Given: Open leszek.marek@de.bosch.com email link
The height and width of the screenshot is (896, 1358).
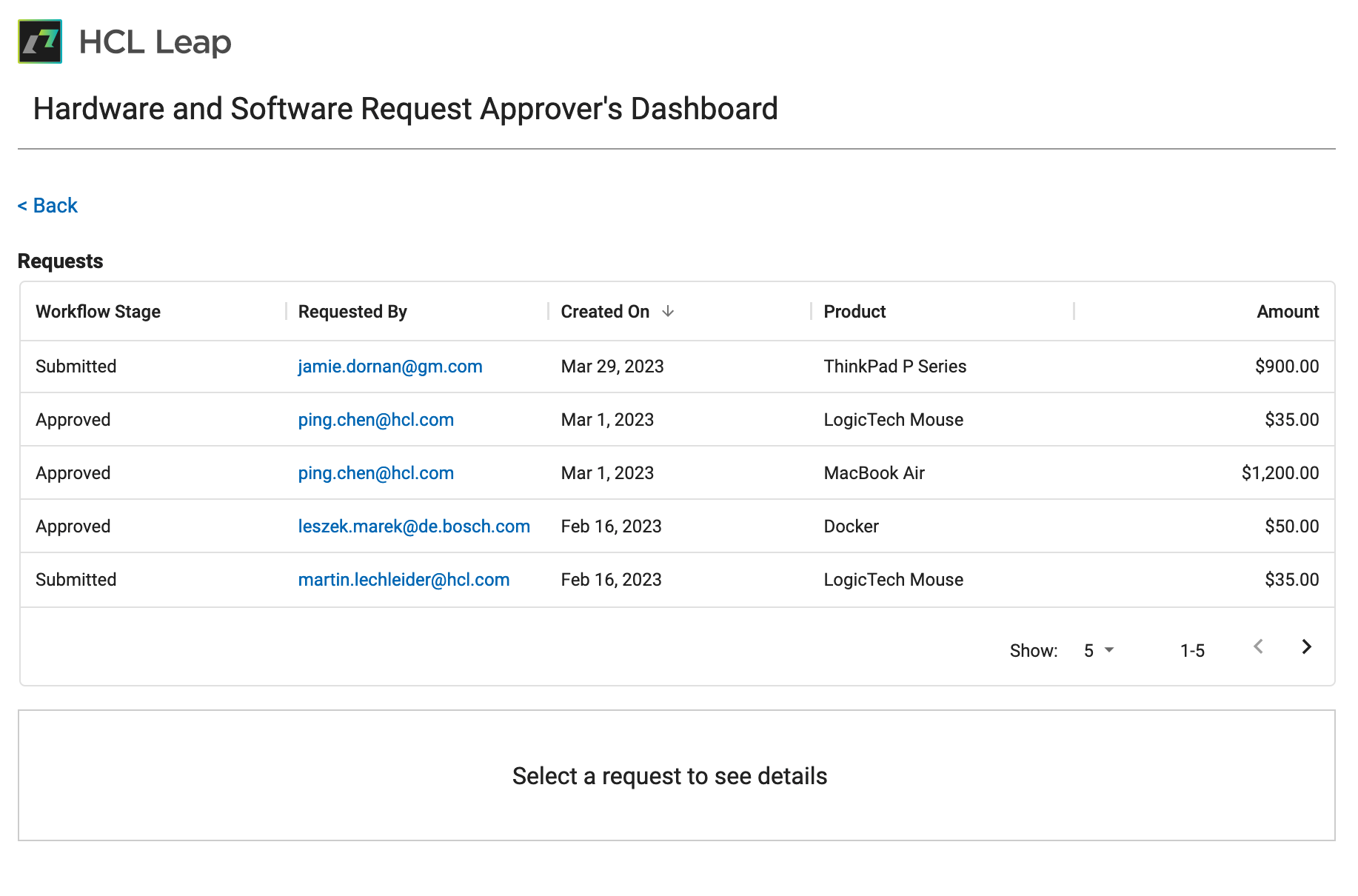Looking at the screenshot, I should (x=414, y=526).
